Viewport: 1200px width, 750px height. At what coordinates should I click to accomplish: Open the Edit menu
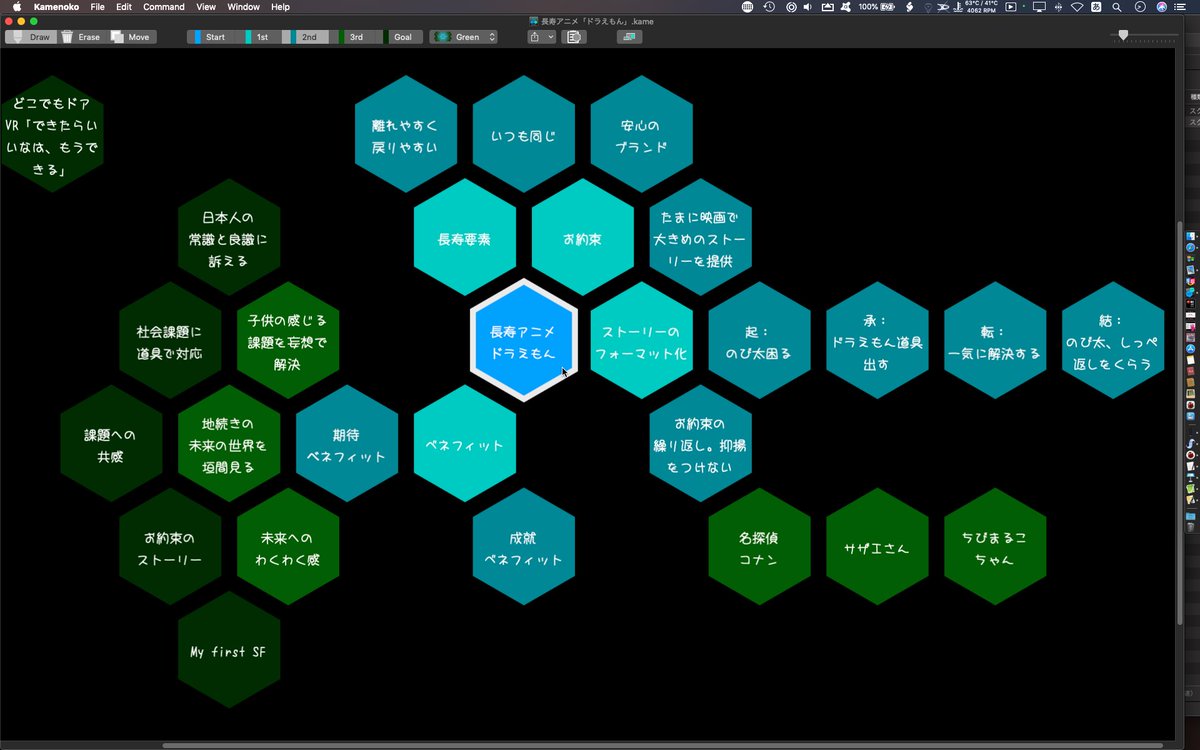124,6
